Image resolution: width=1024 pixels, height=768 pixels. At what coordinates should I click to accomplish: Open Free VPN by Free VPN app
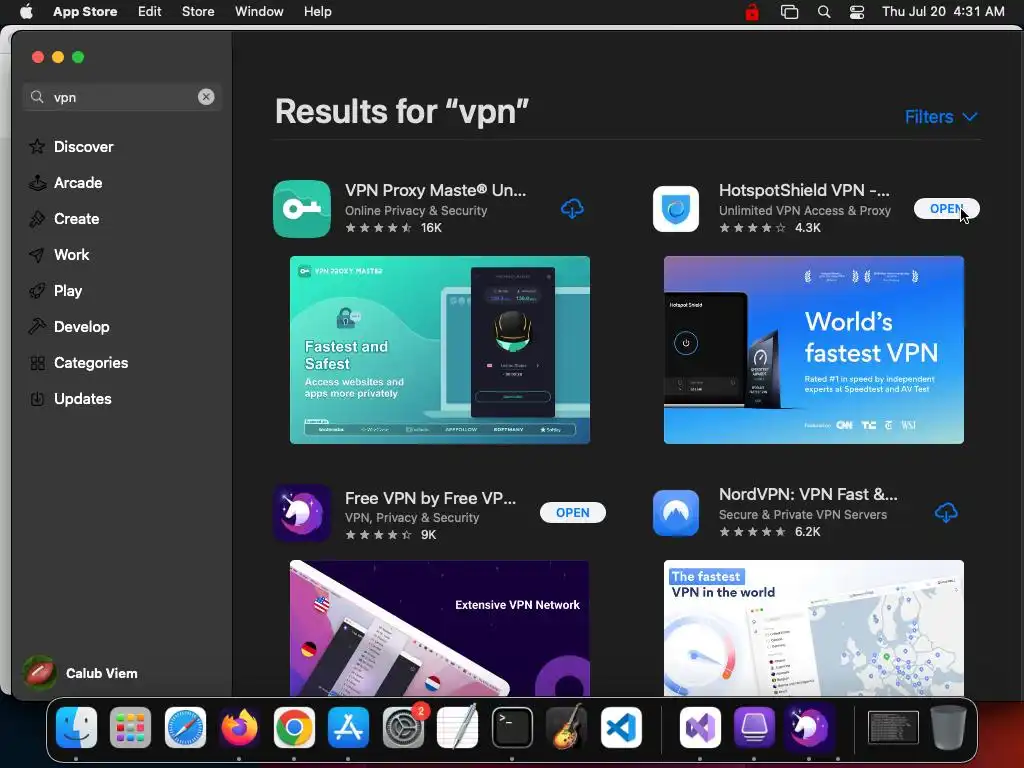click(x=573, y=513)
